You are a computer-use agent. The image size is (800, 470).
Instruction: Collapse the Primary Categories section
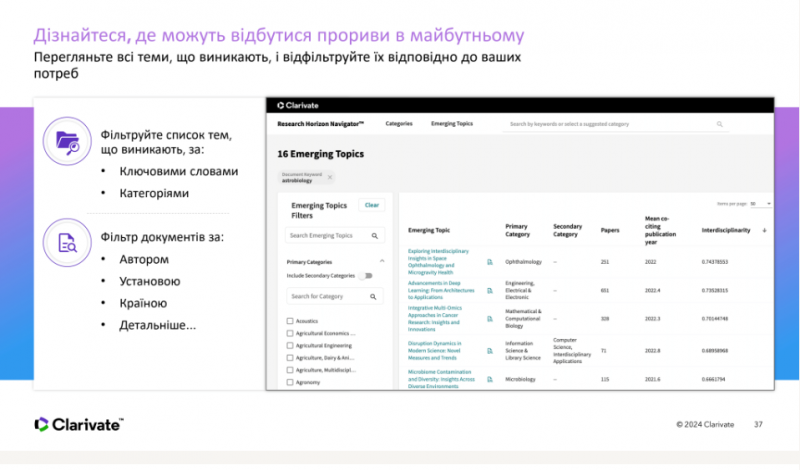pyautogui.click(x=382, y=261)
